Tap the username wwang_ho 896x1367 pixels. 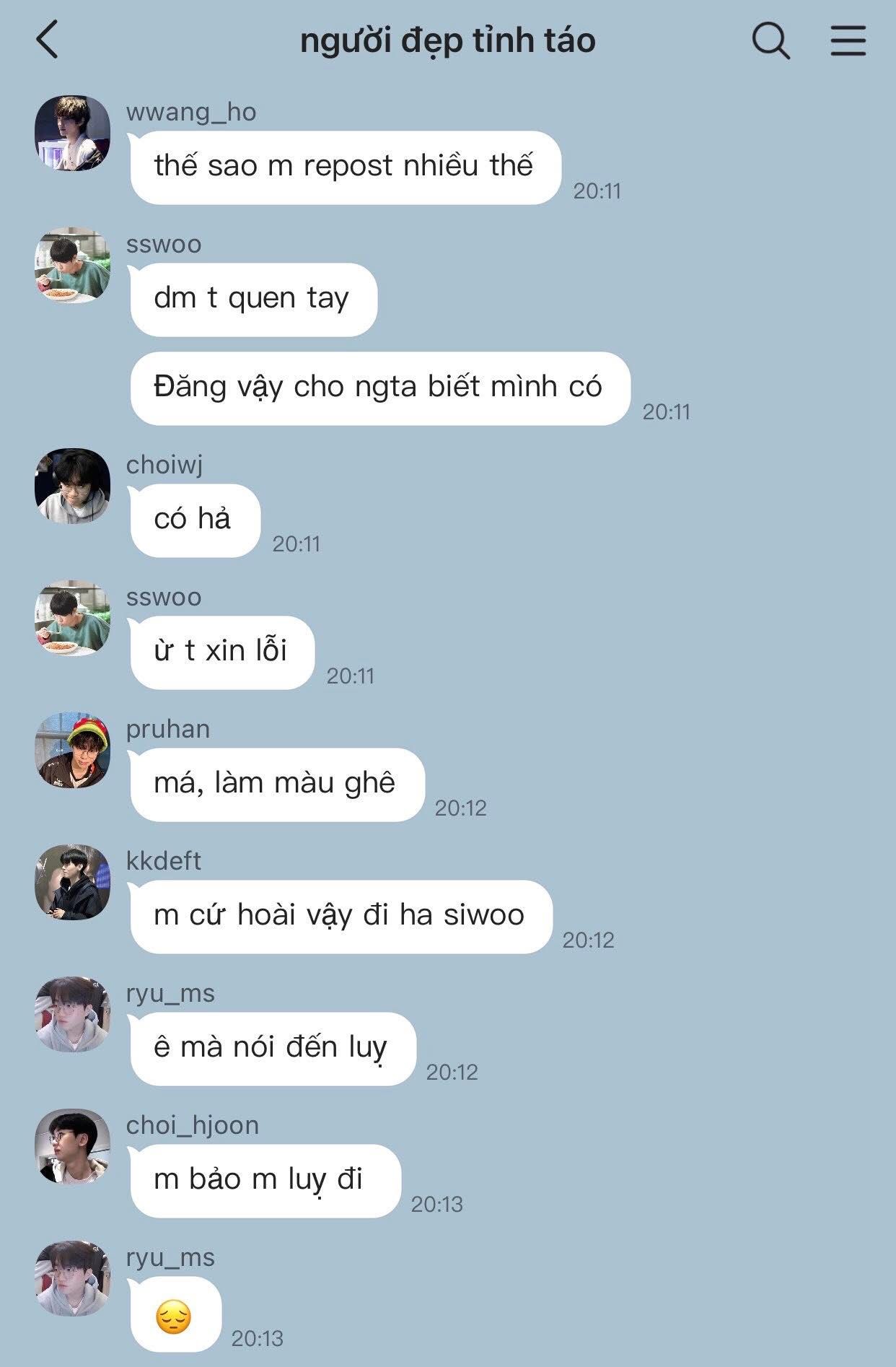point(191,112)
